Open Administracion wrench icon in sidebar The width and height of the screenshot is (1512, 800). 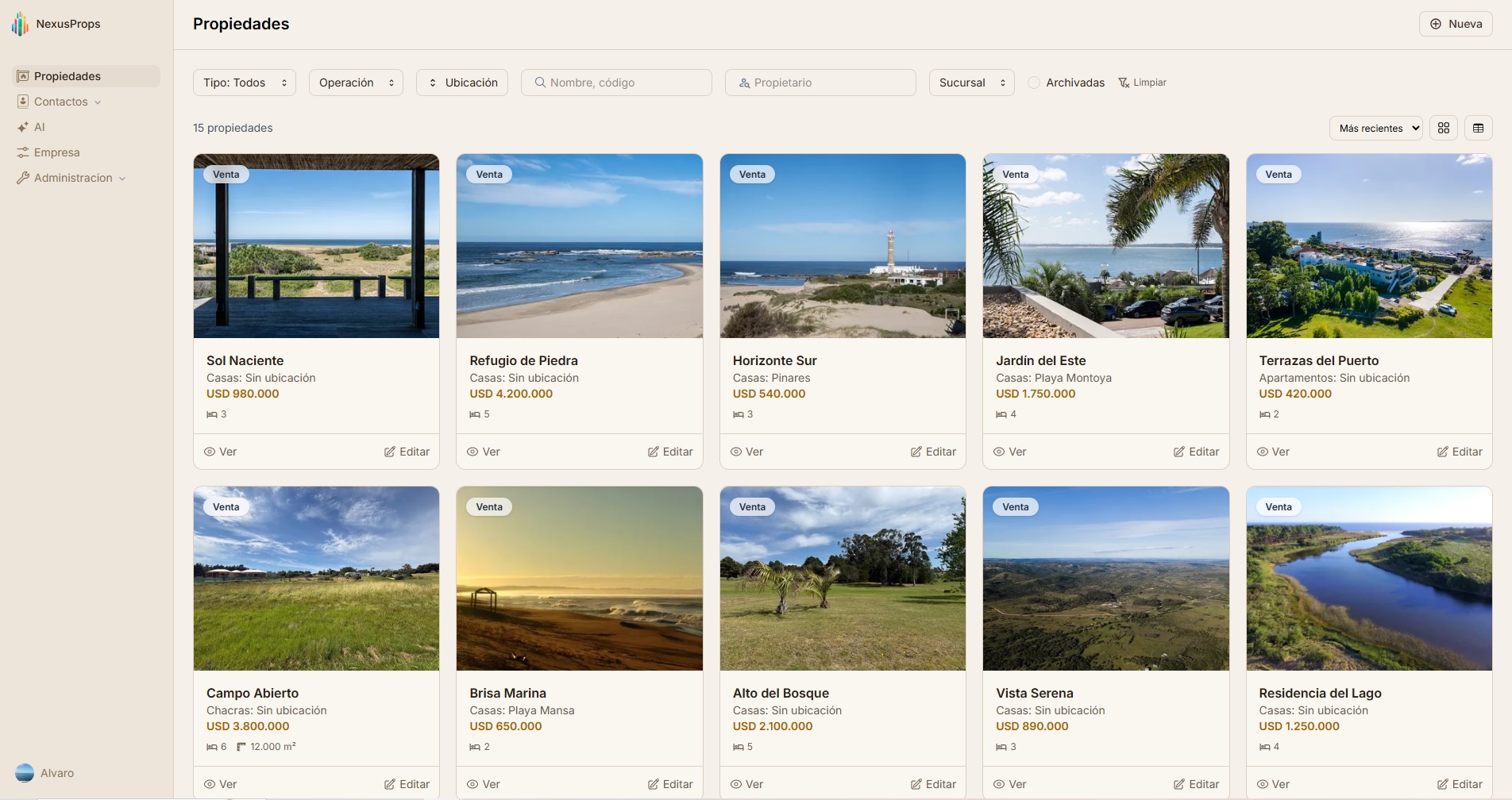tap(22, 177)
